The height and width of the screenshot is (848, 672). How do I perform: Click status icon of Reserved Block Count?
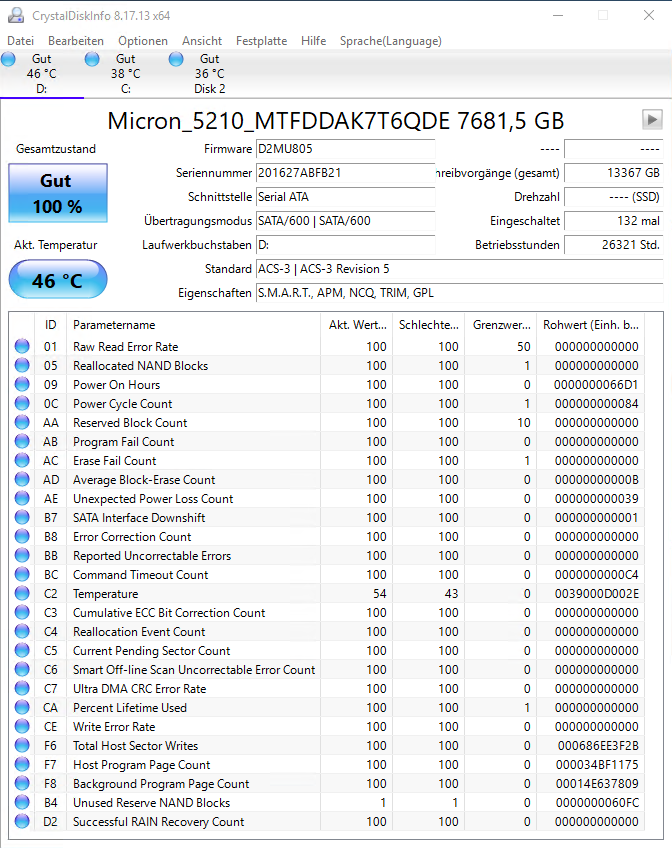point(22,422)
